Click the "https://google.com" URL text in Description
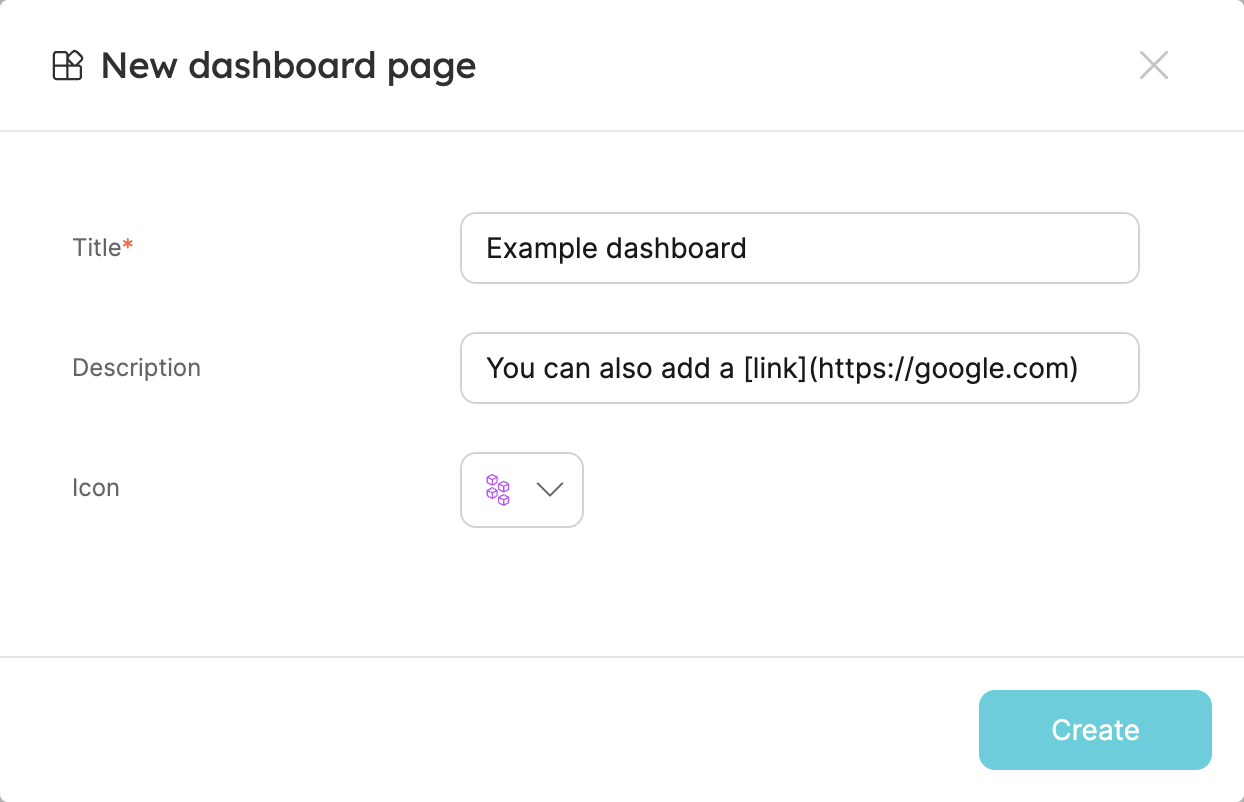 point(943,368)
